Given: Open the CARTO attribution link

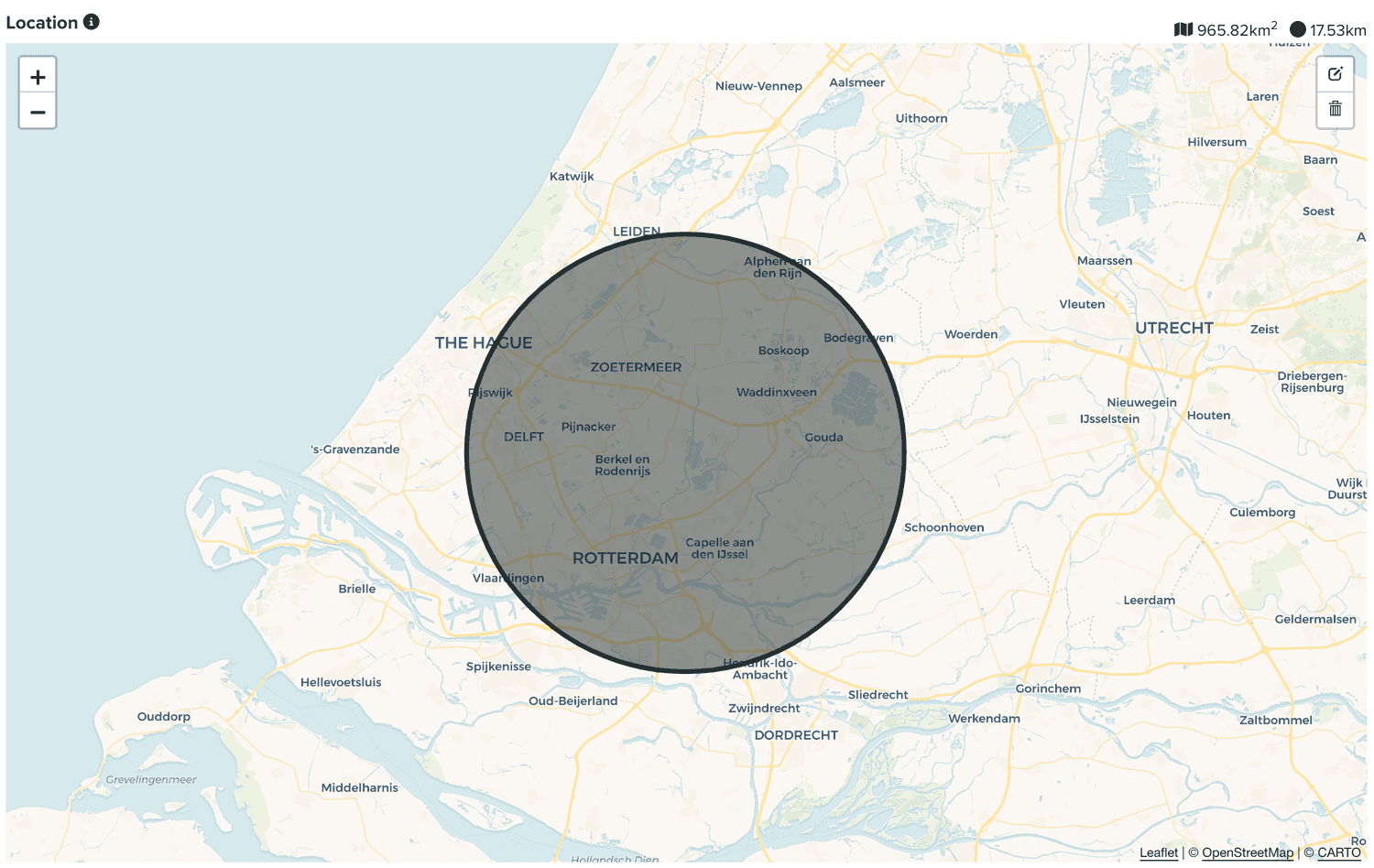Looking at the screenshot, I should 1339,852.
